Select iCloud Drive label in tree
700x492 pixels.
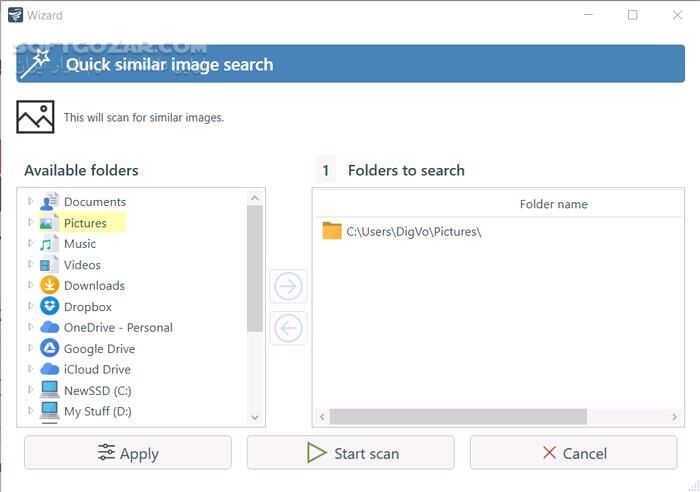97,369
